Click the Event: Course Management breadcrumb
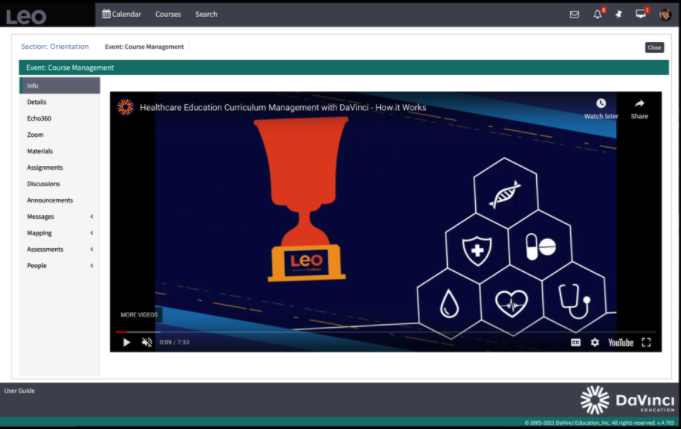This screenshot has width=681, height=429. [x=144, y=46]
